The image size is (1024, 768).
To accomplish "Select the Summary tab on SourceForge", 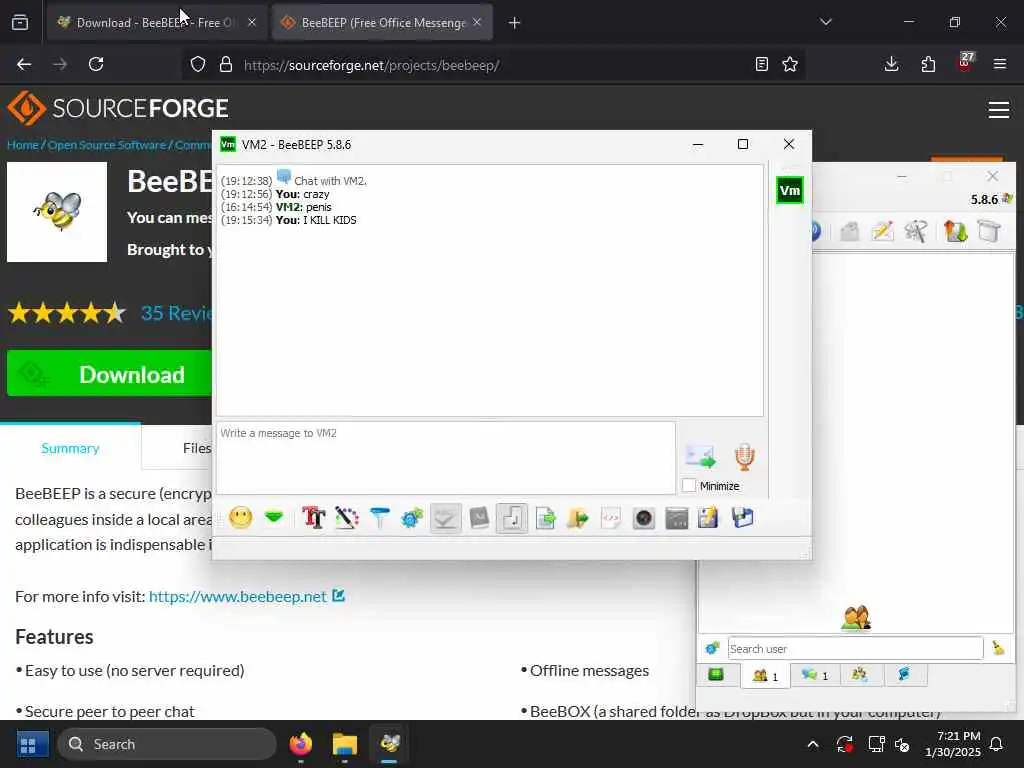I will click(71, 448).
